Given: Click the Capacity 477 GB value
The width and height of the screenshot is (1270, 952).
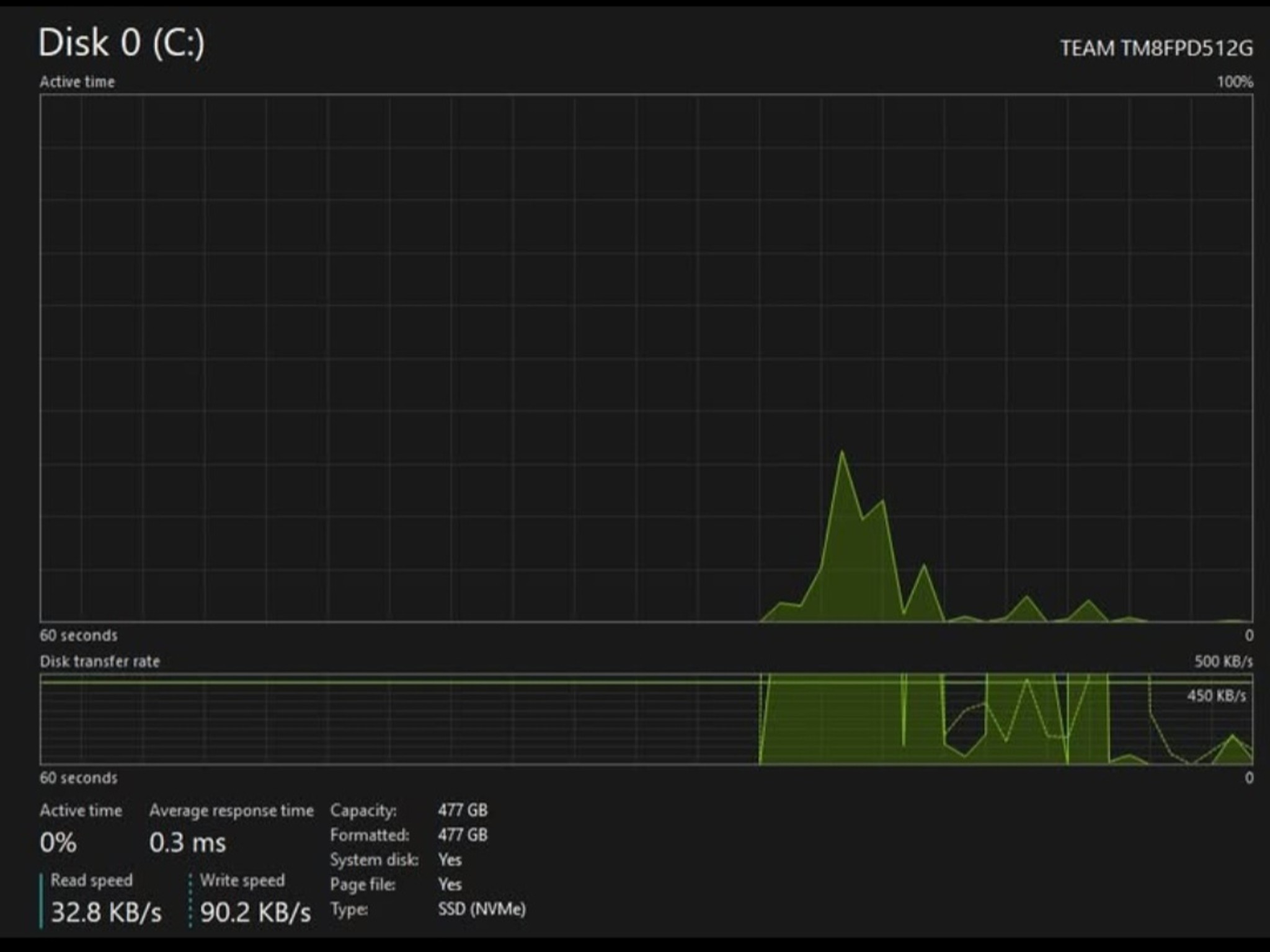Looking at the screenshot, I should (463, 810).
